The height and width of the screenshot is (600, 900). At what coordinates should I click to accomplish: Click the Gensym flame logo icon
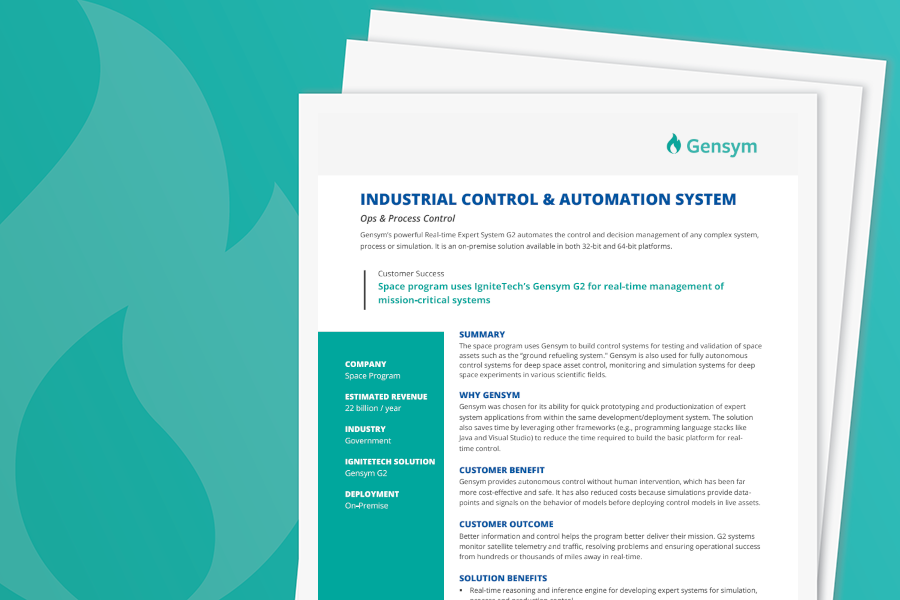pos(673,144)
